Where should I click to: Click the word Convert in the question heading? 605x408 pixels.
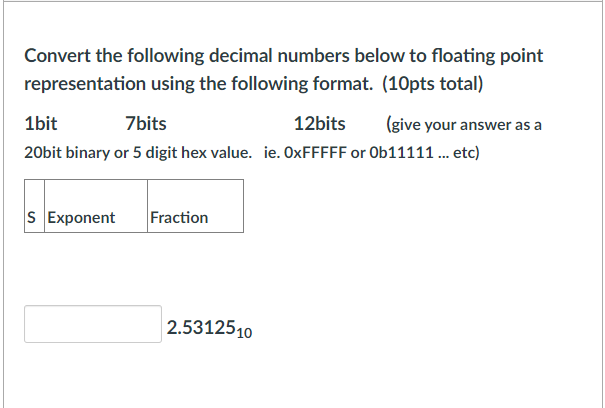click(x=57, y=56)
